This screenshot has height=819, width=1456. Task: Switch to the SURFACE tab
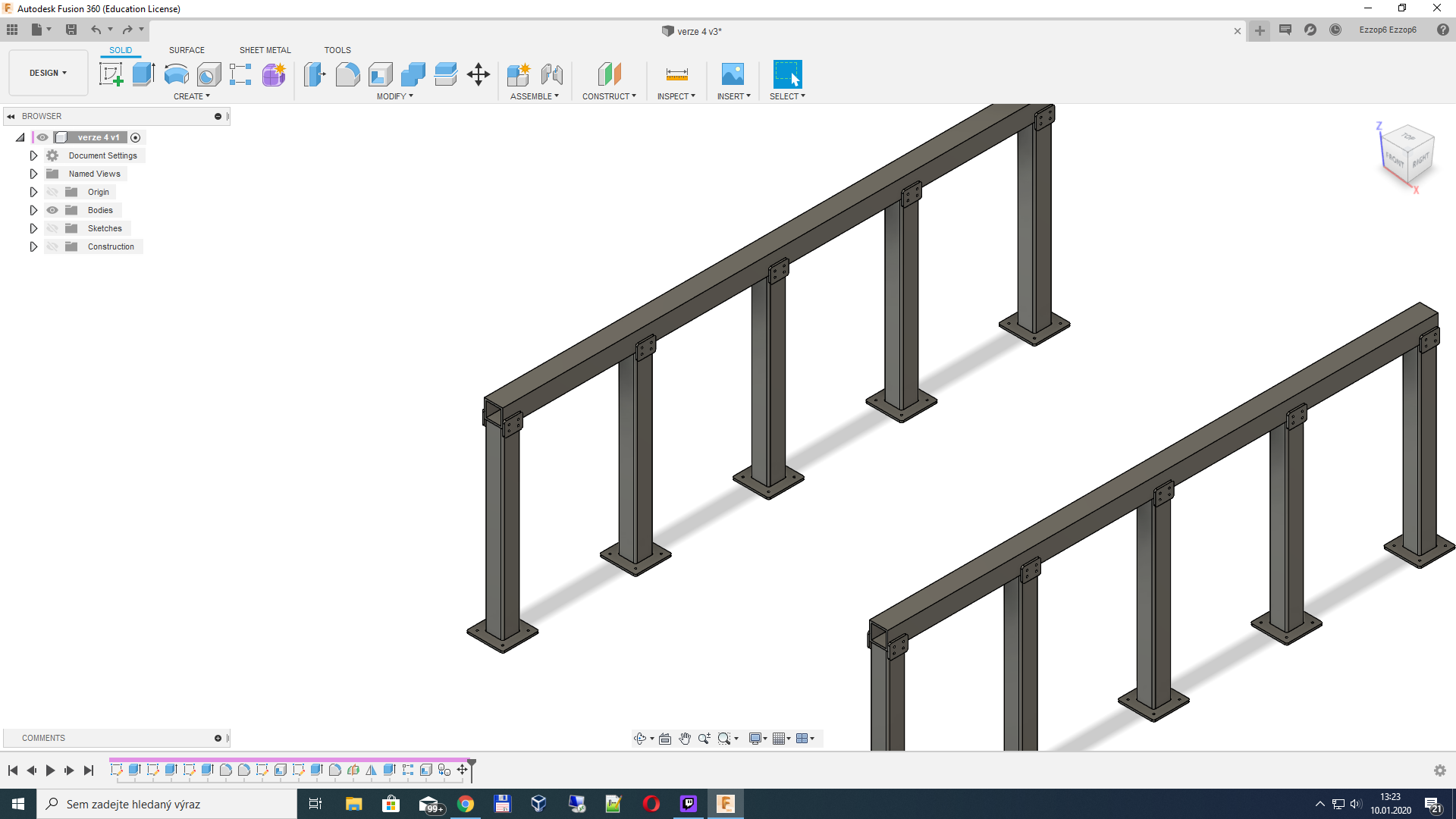pyautogui.click(x=187, y=50)
